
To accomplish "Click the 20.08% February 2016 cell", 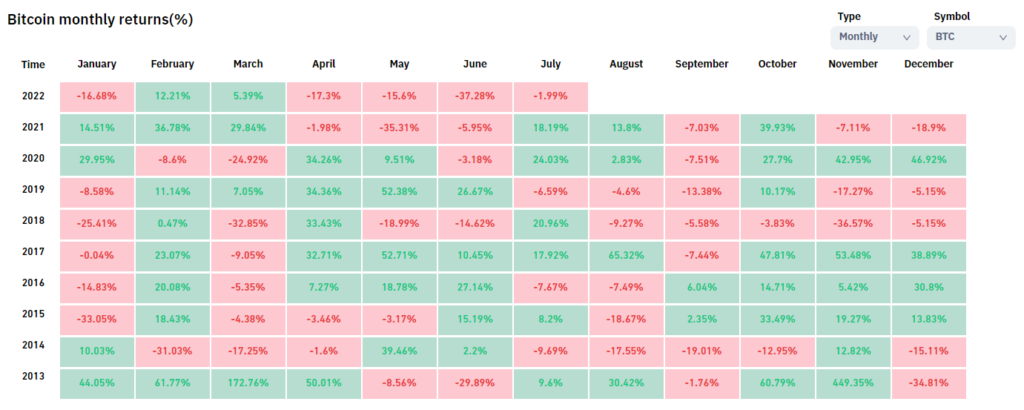I will (172, 287).
